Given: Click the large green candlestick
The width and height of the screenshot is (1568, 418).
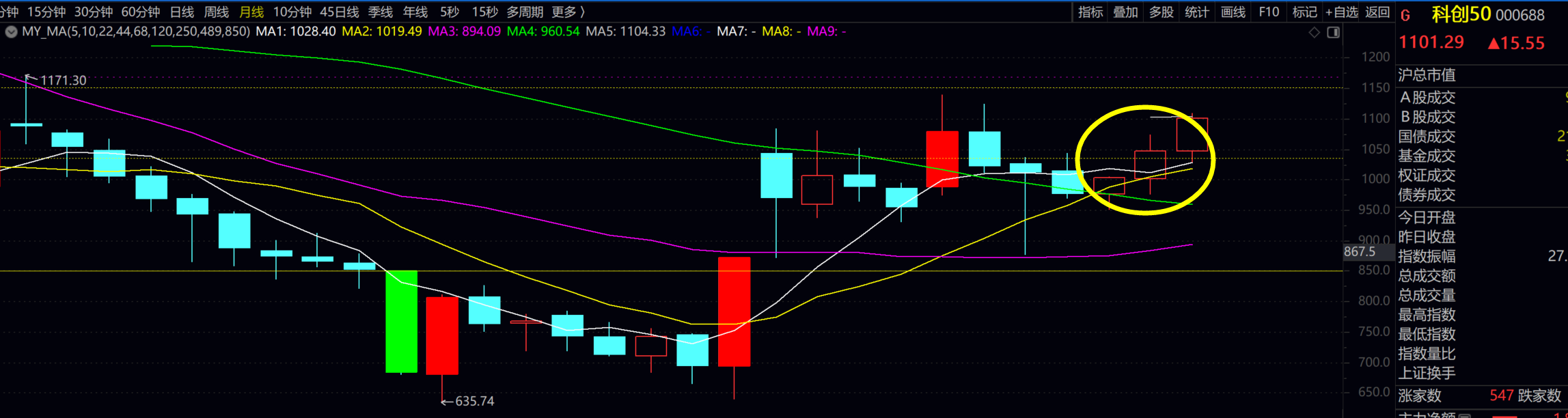Looking at the screenshot, I should pos(401,321).
